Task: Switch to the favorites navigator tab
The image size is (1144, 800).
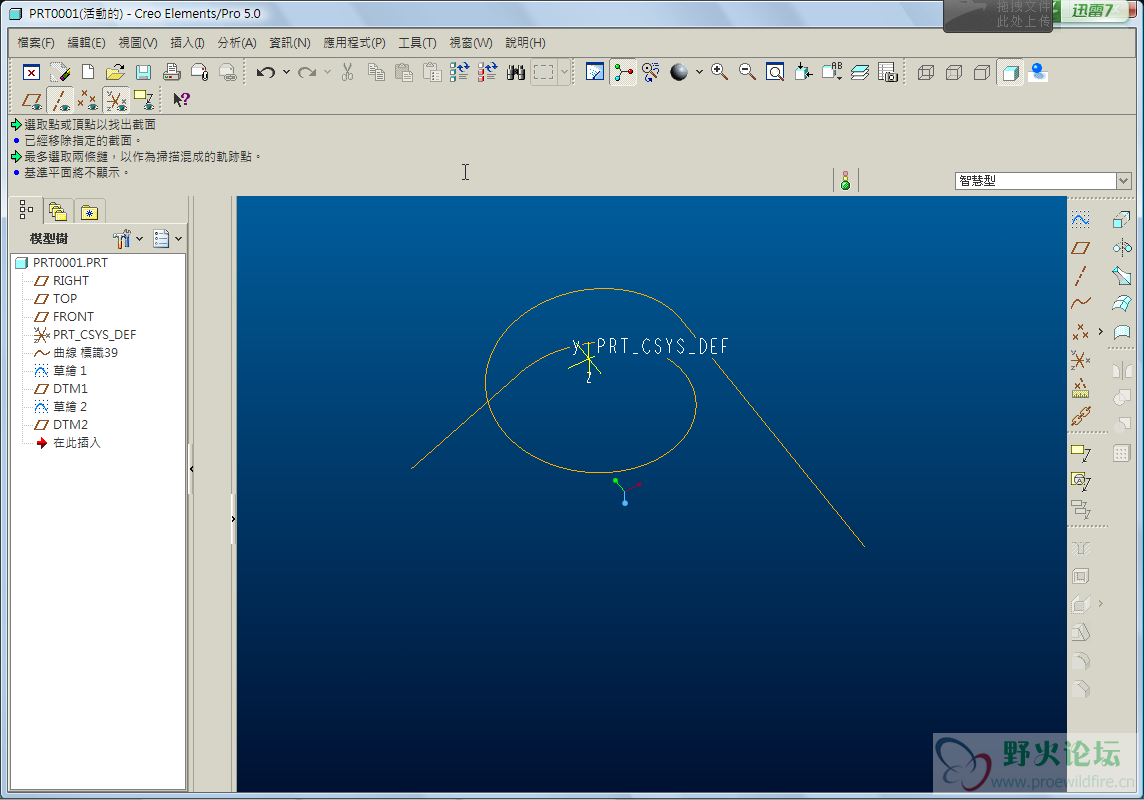Action: [x=89, y=211]
